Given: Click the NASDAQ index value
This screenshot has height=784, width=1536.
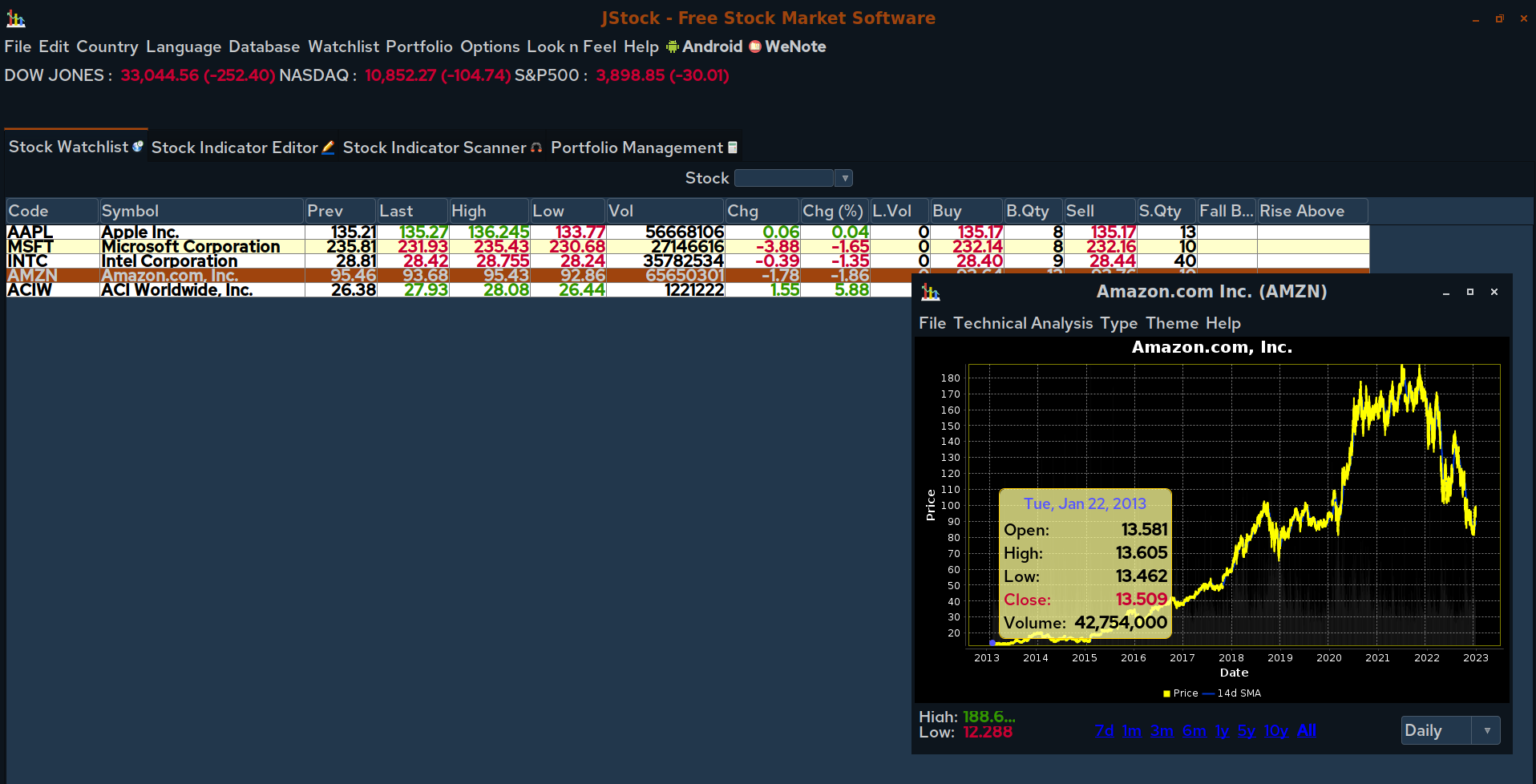Looking at the screenshot, I should pyautogui.click(x=438, y=75).
